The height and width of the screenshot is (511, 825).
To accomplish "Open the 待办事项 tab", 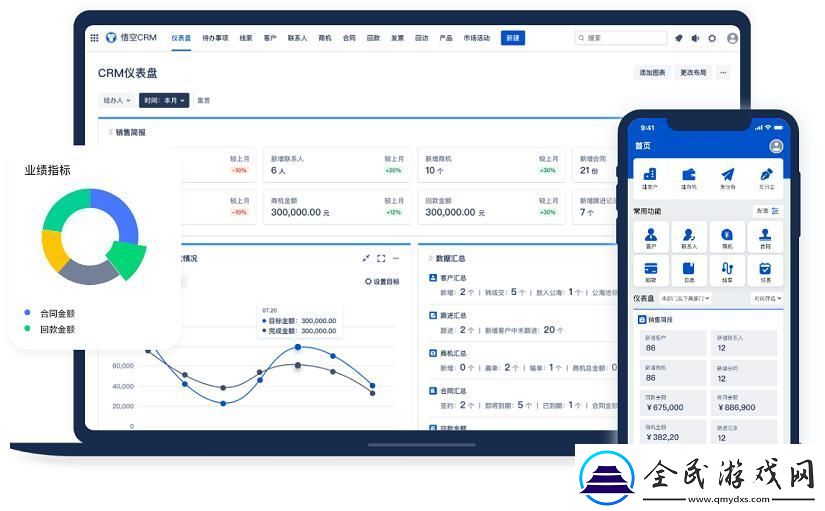I will tap(215, 38).
